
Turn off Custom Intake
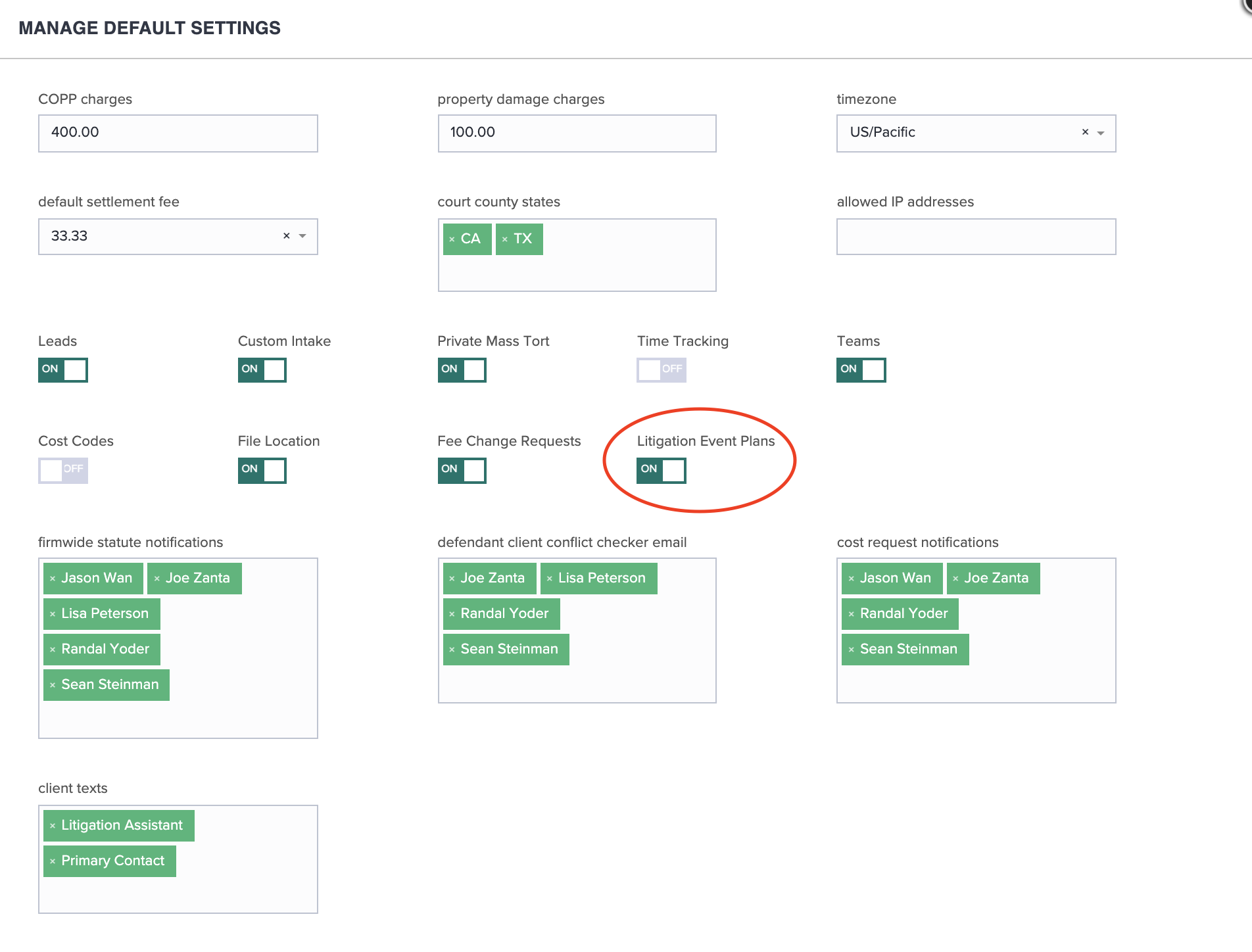click(262, 369)
